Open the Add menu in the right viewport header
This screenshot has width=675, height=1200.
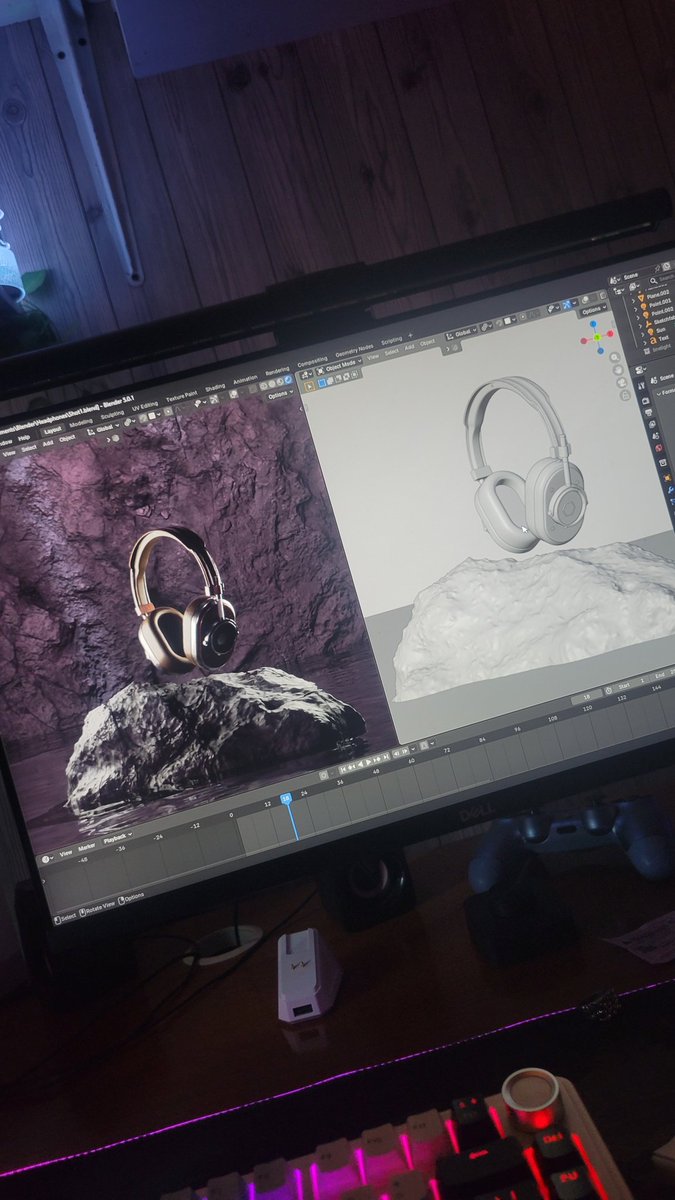(x=409, y=347)
